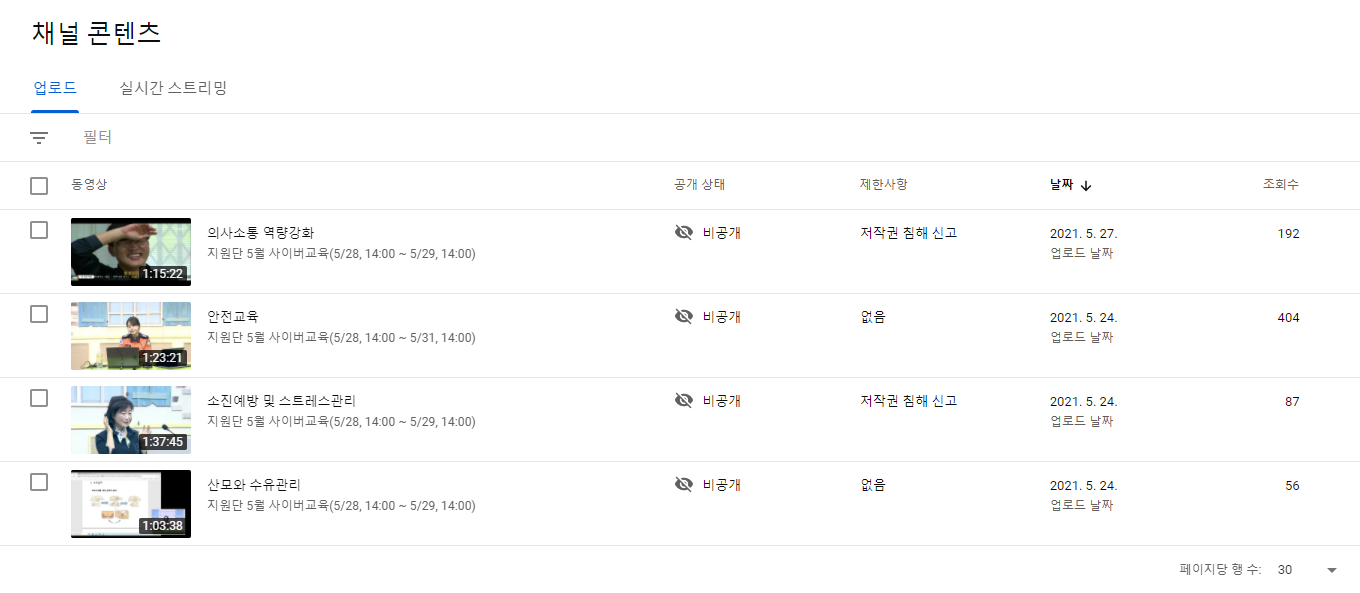
Task: Click the hidden-eye icon for 안전교육
Action: [684, 317]
